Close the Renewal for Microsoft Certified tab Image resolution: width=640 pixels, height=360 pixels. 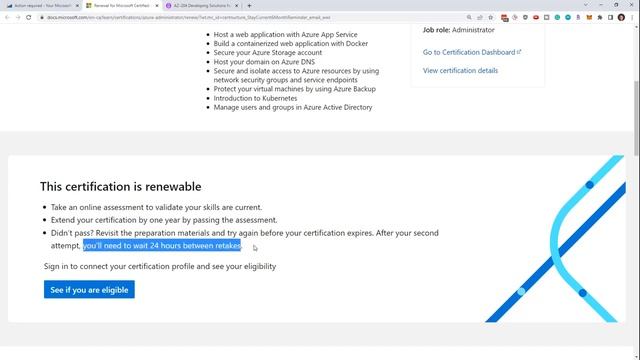click(157, 6)
